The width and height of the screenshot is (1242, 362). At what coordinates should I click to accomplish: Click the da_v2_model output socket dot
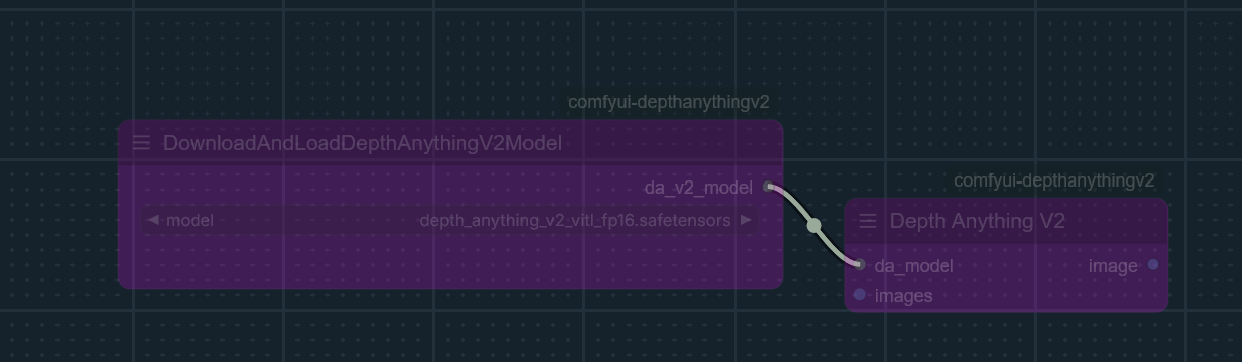point(768,187)
